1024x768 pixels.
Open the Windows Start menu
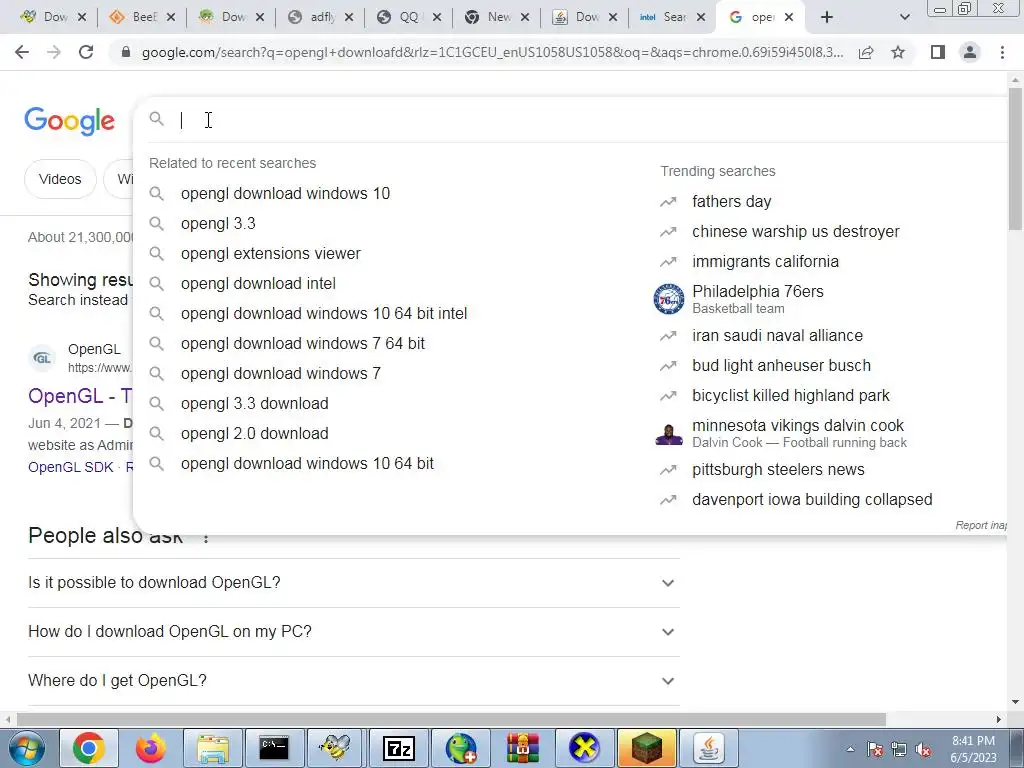click(26, 748)
